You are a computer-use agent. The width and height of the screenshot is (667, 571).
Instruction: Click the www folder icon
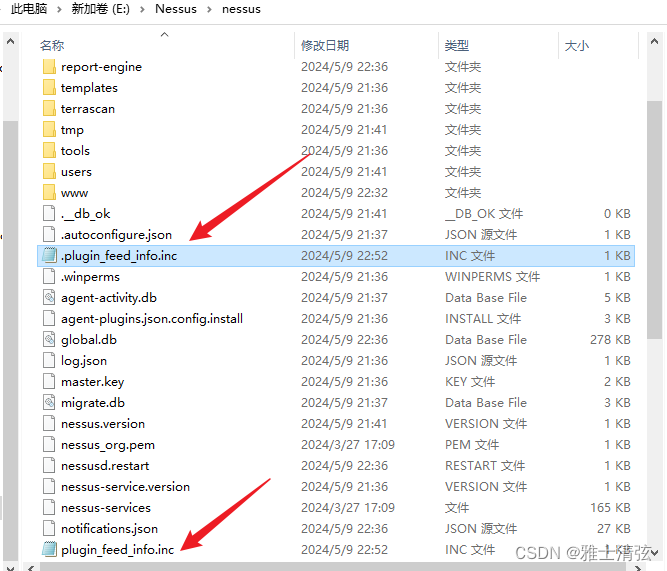tap(49, 193)
